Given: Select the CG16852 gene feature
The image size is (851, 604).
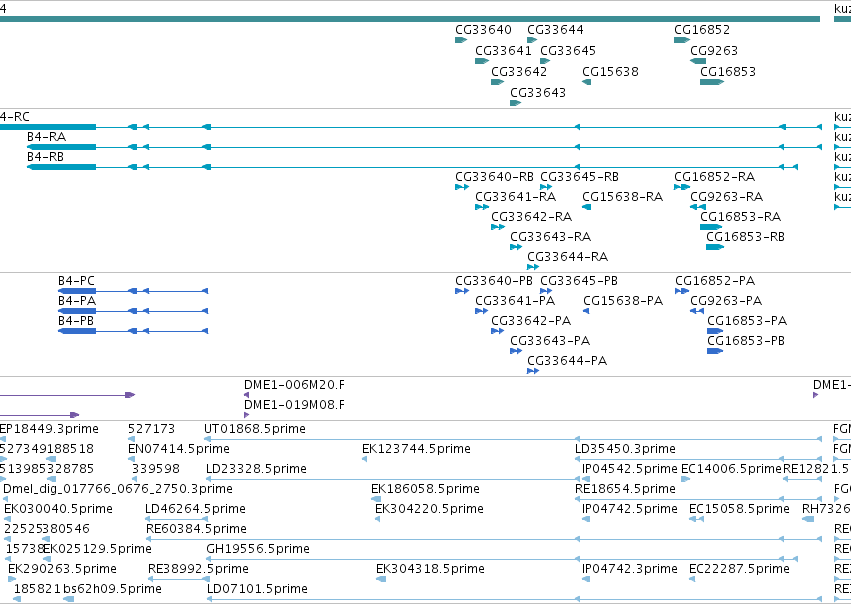Looking at the screenshot, I should [x=682, y=40].
